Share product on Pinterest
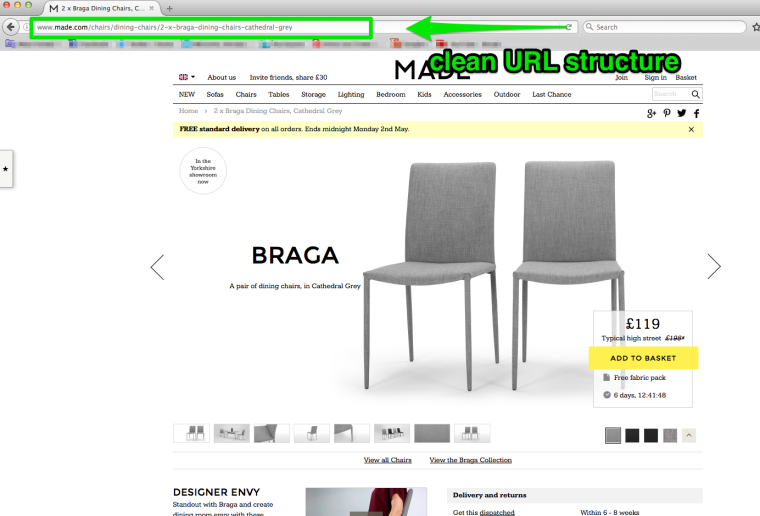Image resolution: width=760 pixels, height=516 pixels. pyautogui.click(x=667, y=113)
